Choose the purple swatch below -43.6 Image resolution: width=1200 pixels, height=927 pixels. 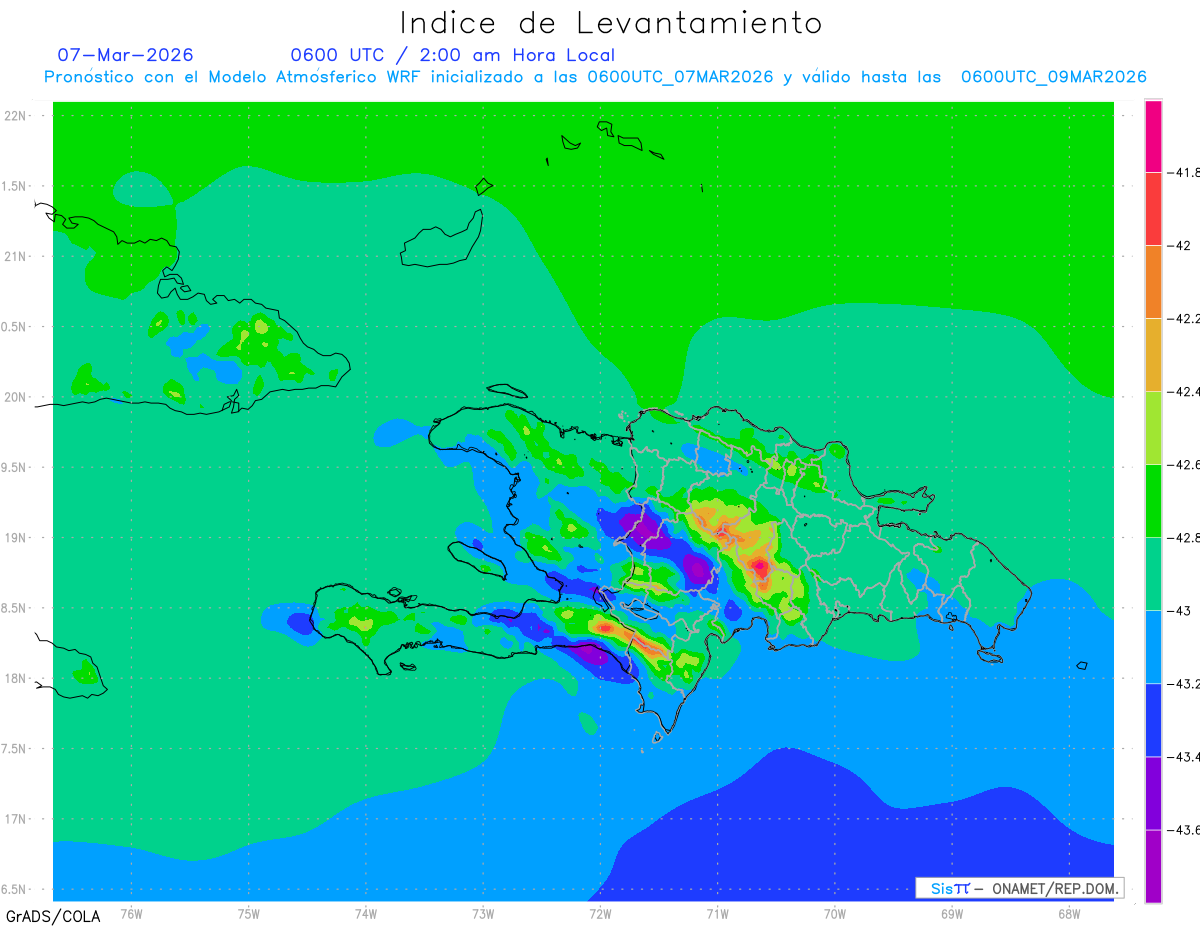click(1153, 865)
